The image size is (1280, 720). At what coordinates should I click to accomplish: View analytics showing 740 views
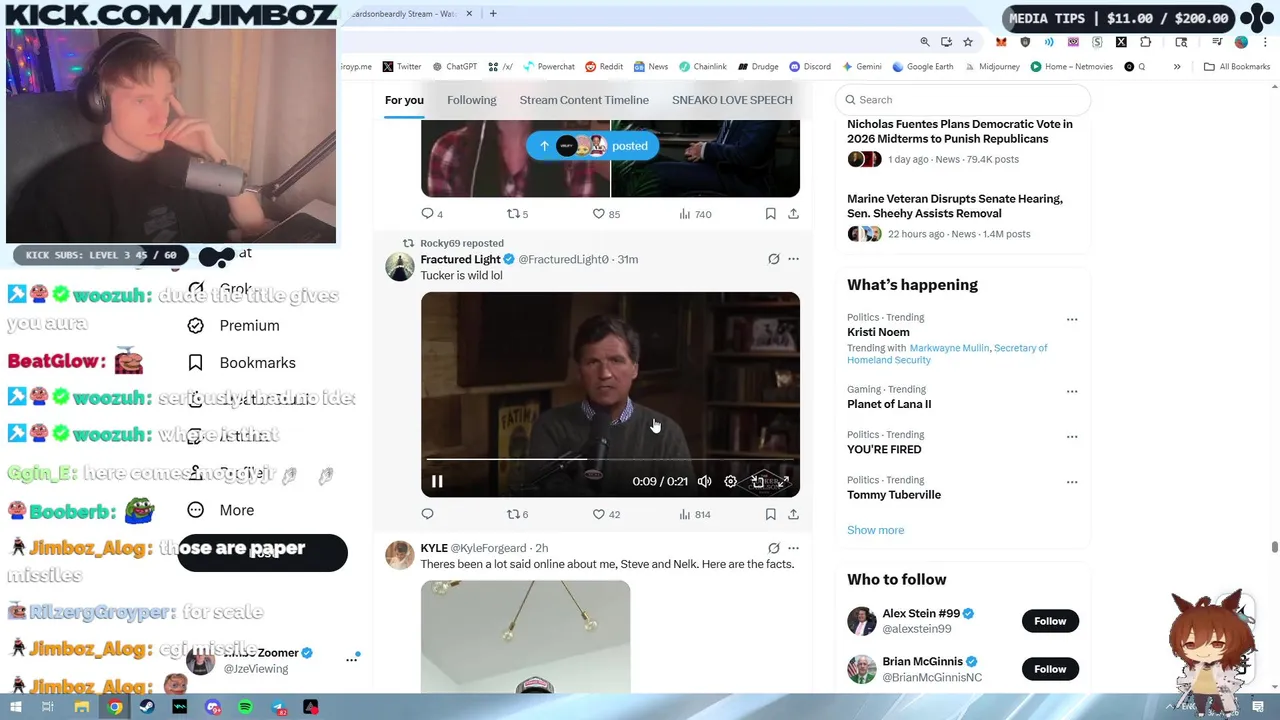[x=694, y=214]
